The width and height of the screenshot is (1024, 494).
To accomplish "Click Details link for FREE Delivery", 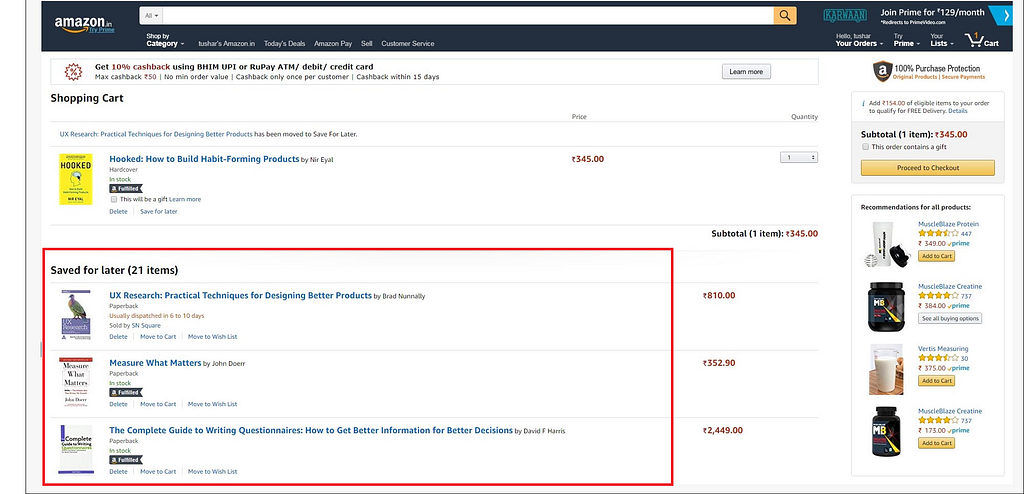I will click(958, 111).
